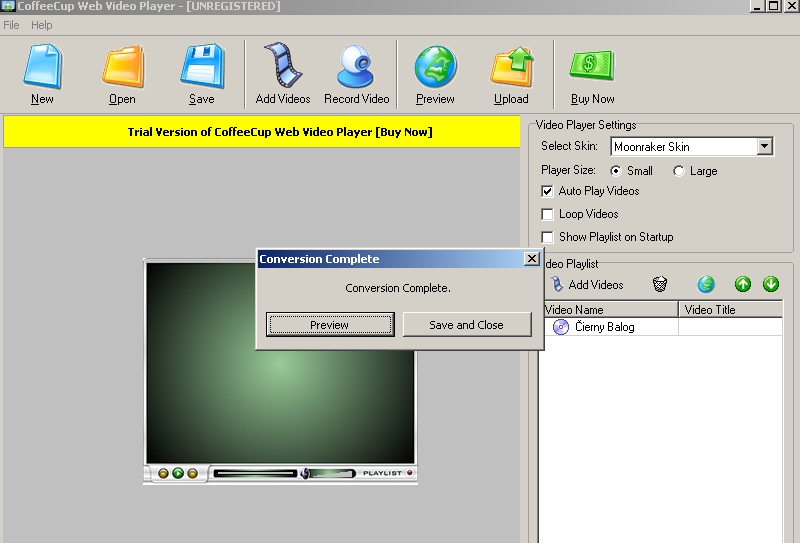Move video down with green down arrow
The width and height of the screenshot is (800, 543).
[x=771, y=284]
